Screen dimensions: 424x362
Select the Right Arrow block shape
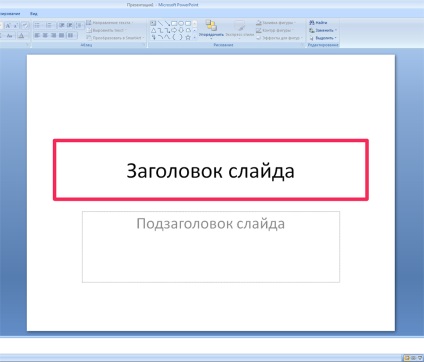pos(174,30)
